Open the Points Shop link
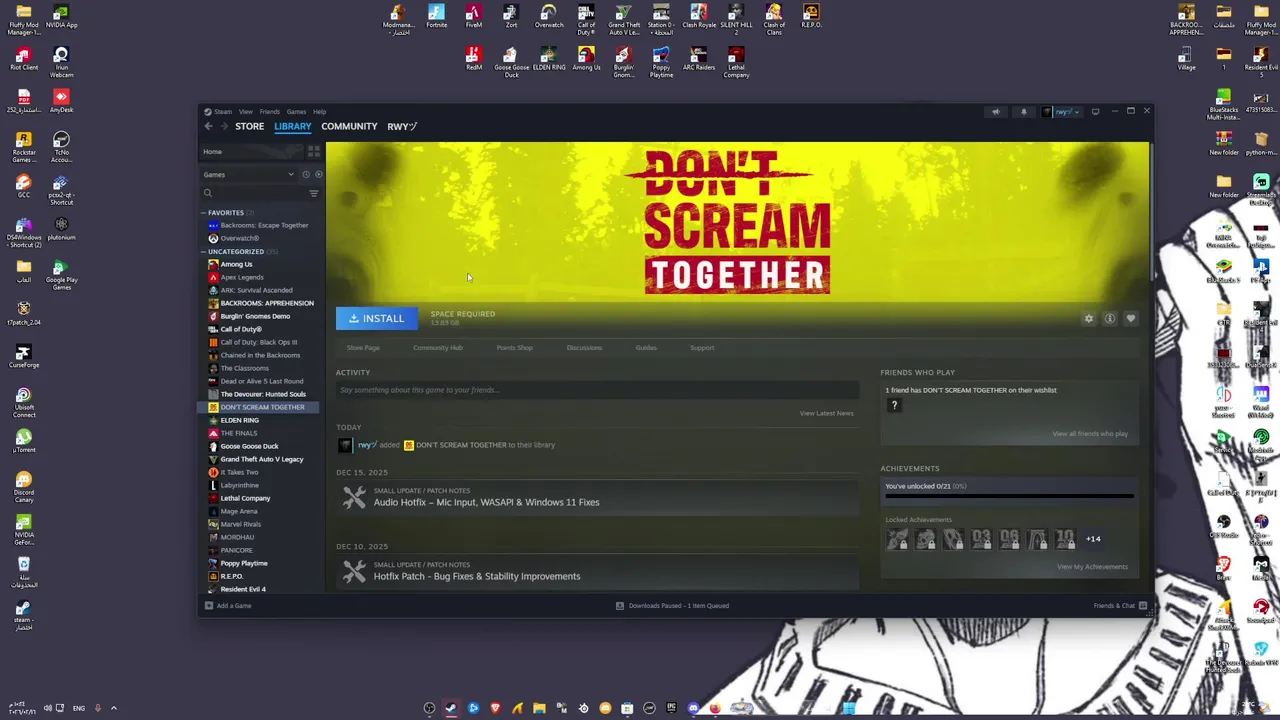The width and height of the screenshot is (1280, 720). (x=514, y=348)
